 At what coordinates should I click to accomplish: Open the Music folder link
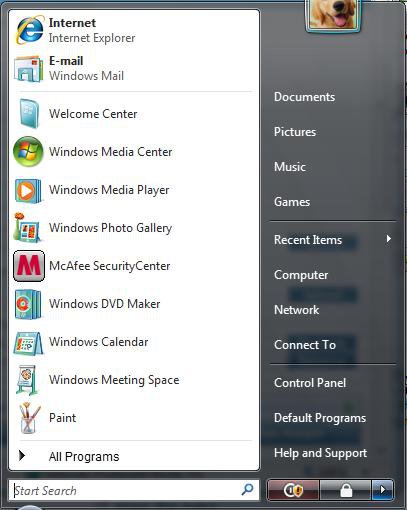click(x=290, y=167)
